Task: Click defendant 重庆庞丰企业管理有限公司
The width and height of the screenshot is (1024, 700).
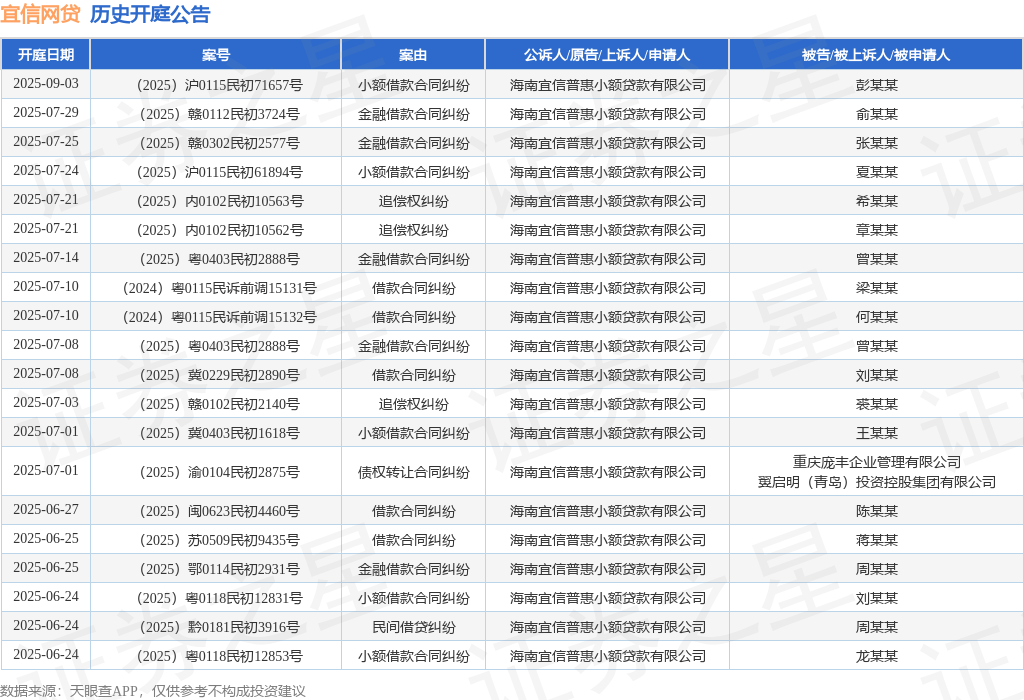Action: point(876,462)
